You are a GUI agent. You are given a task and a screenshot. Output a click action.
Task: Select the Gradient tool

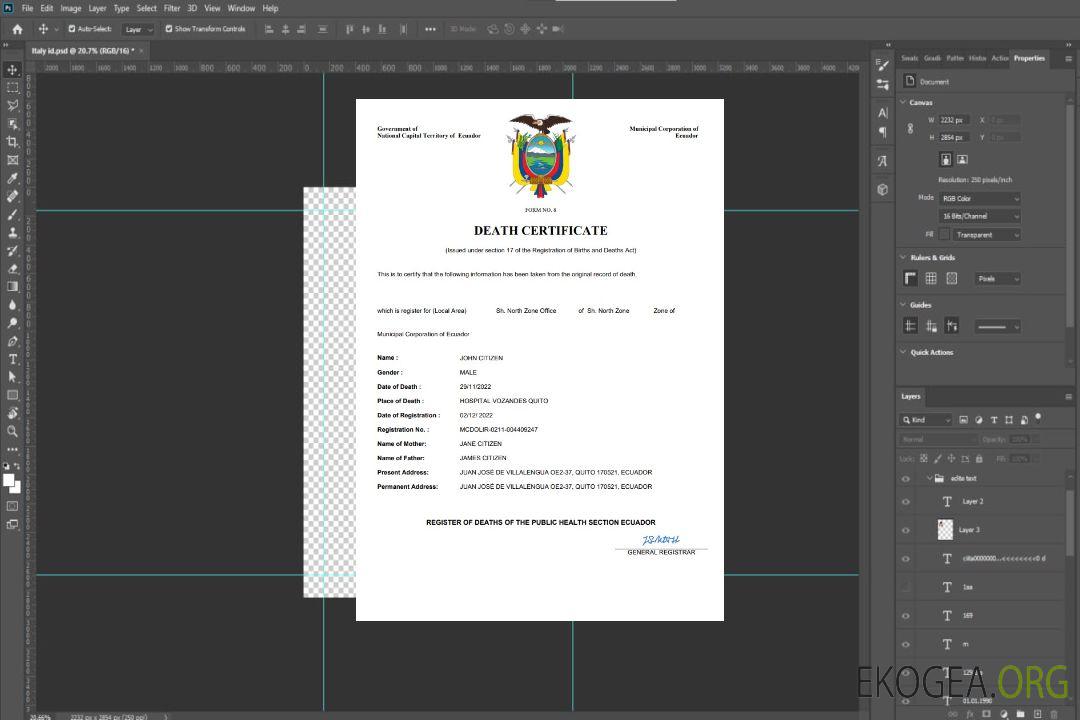point(12,287)
